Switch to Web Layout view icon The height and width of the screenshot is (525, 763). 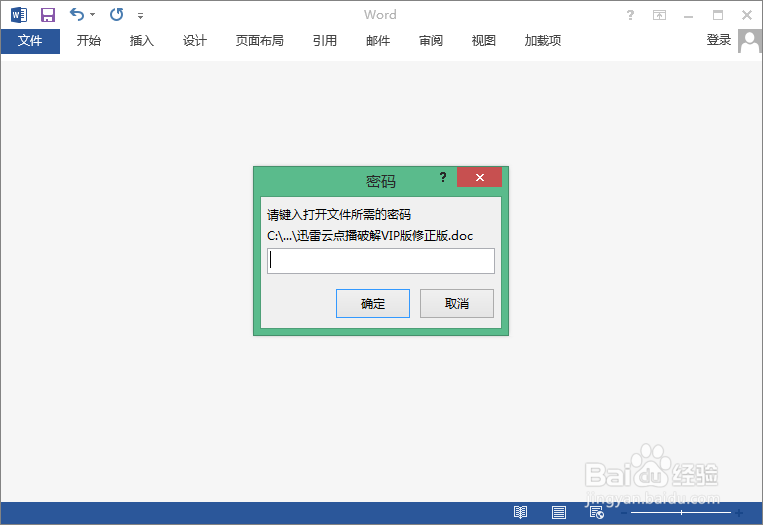[x=597, y=512]
